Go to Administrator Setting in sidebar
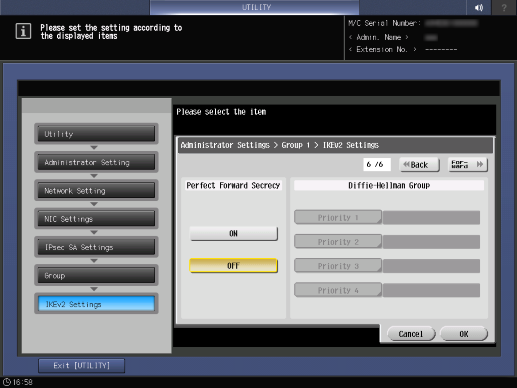Image resolution: width=517 pixels, height=388 pixels. coord(96,162)
